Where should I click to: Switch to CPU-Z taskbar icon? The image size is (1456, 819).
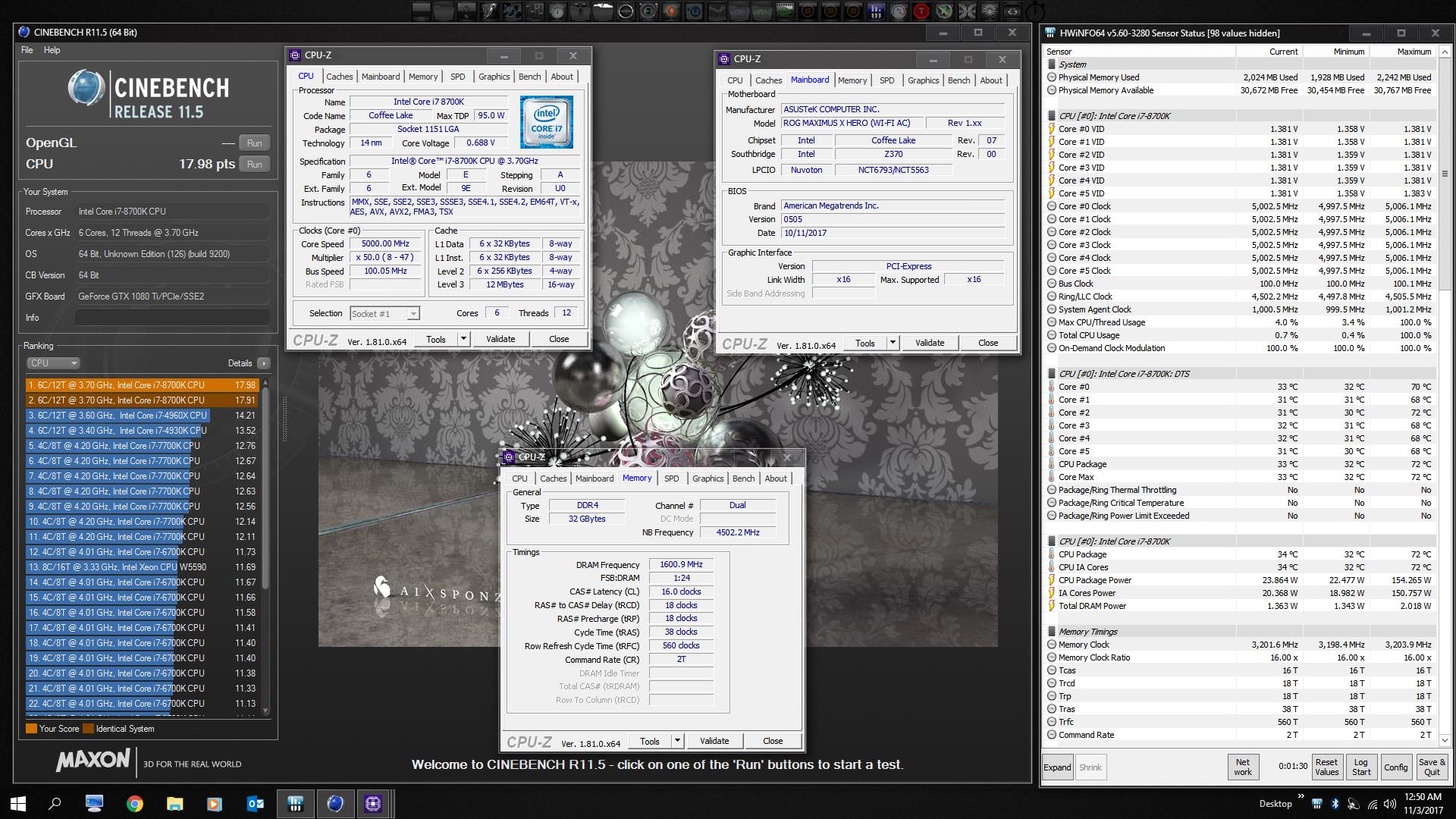pos(374,804)
